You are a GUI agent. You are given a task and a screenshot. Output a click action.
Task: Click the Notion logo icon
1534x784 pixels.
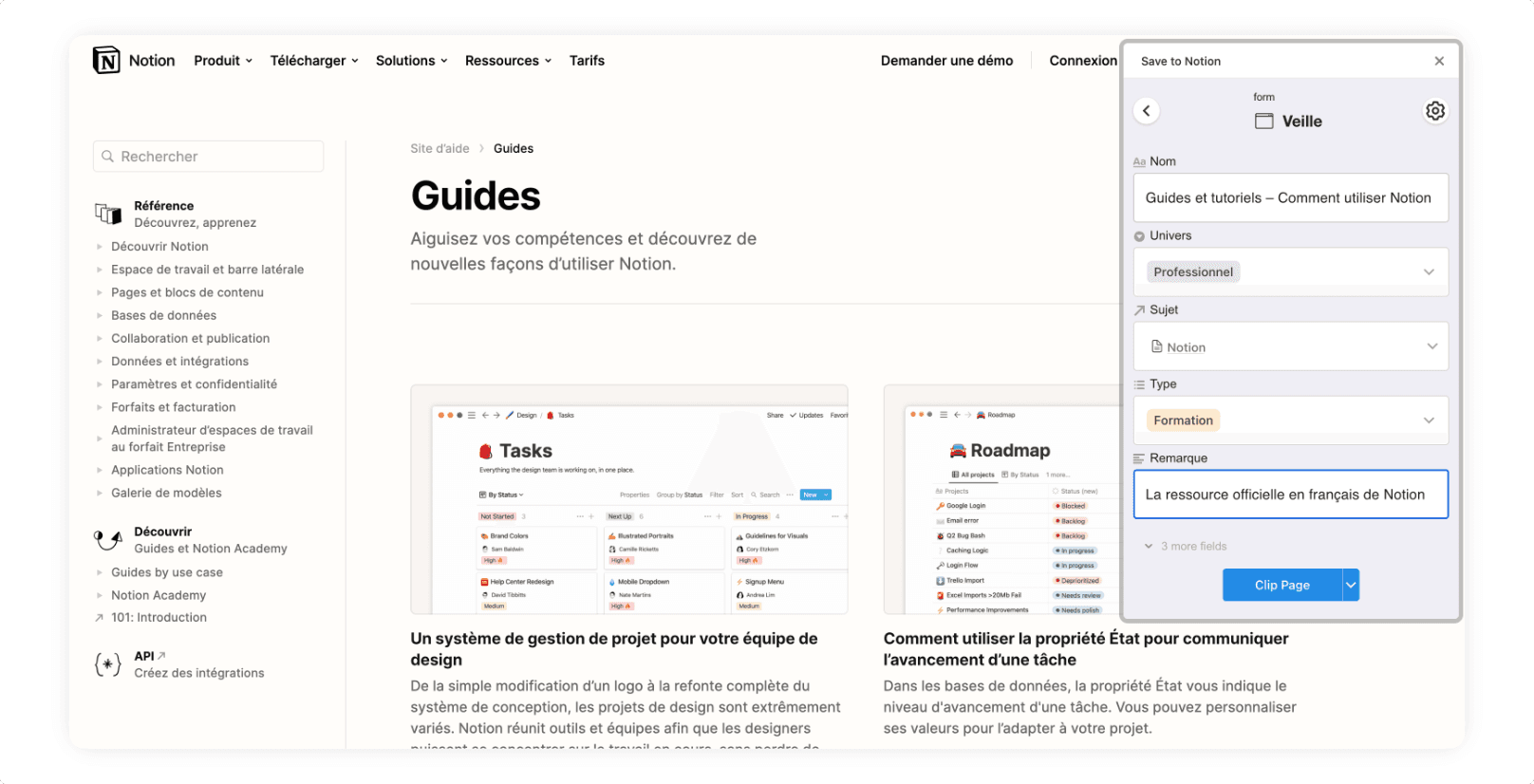click(x=106, y=61)
